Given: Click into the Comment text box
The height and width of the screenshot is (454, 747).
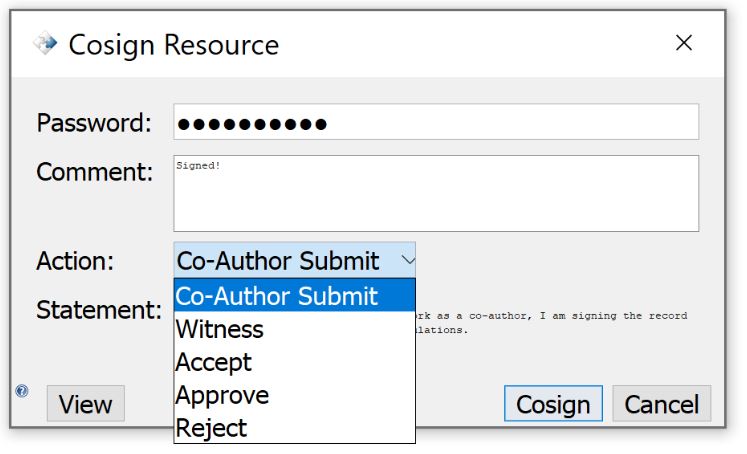Looking at the screenshot, I should coord(435,193).
